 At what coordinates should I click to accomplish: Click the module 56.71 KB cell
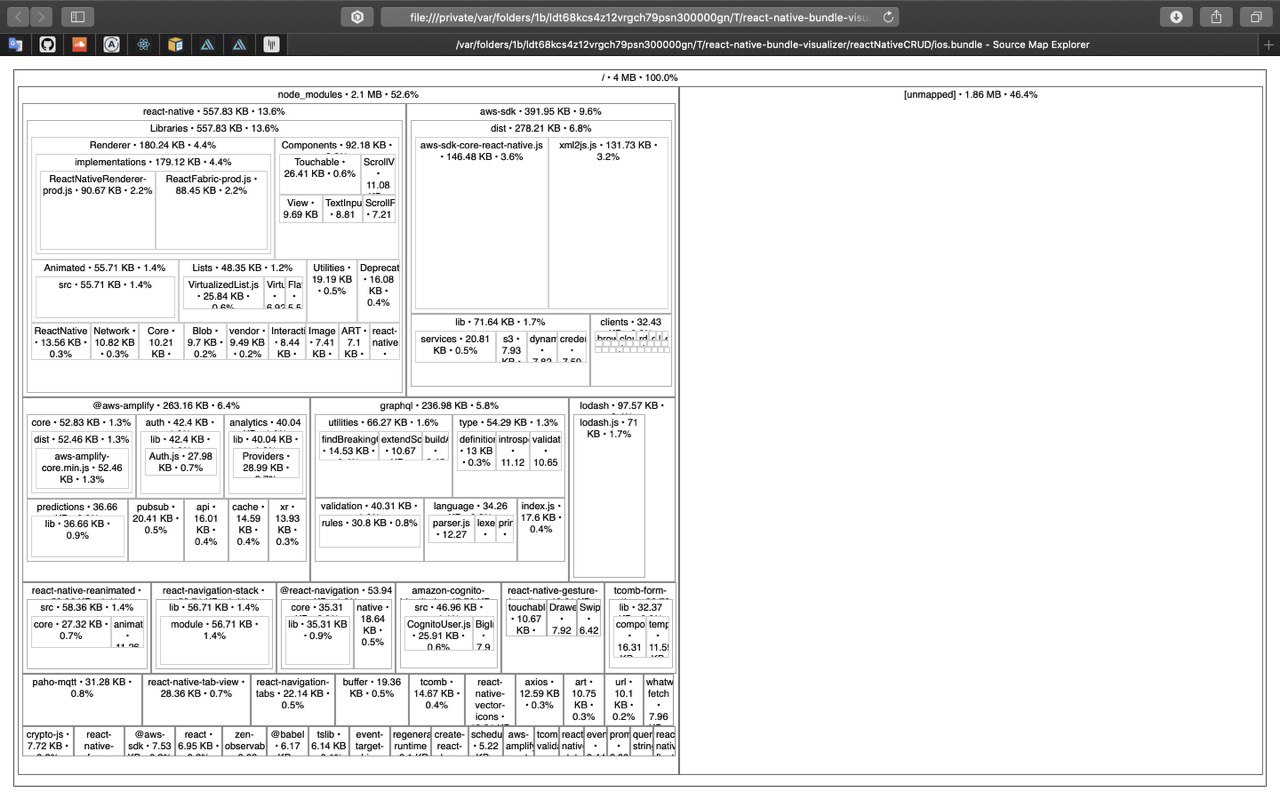click(214, 642)
